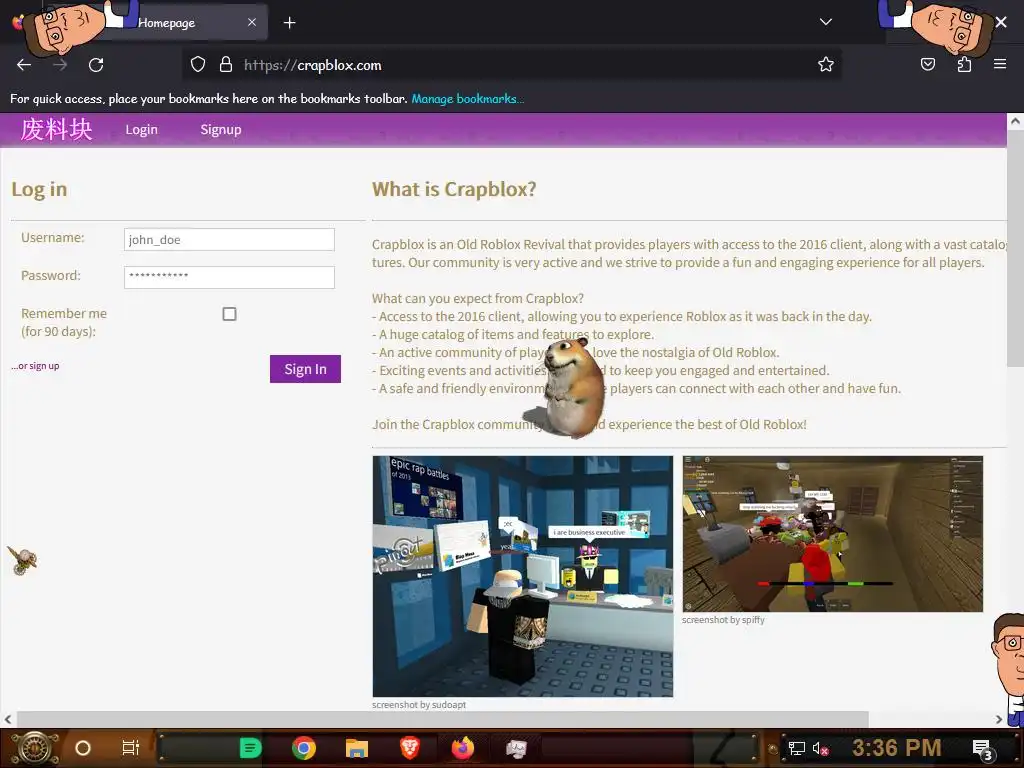This screenshot has width=1024, height=768.
Task: Click the 'Log in' heading
Action: [39, 189]
